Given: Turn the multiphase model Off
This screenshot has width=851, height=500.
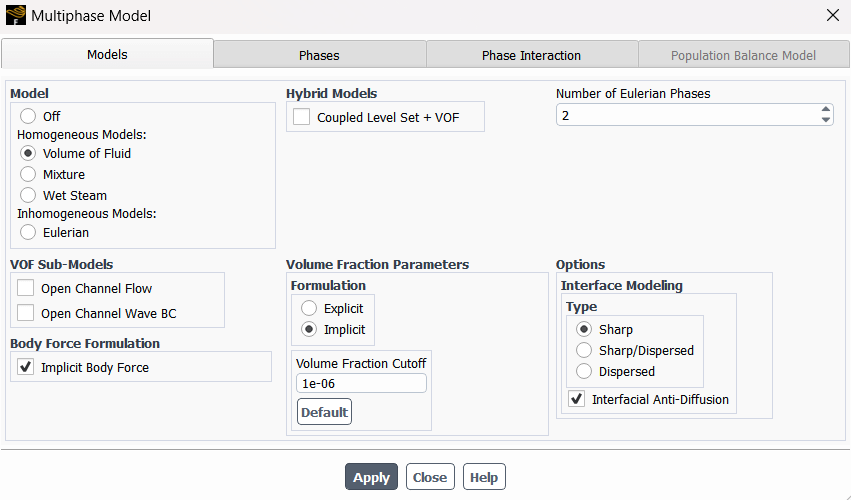Looking at the screenshot, I should click(x=28, y=116).
